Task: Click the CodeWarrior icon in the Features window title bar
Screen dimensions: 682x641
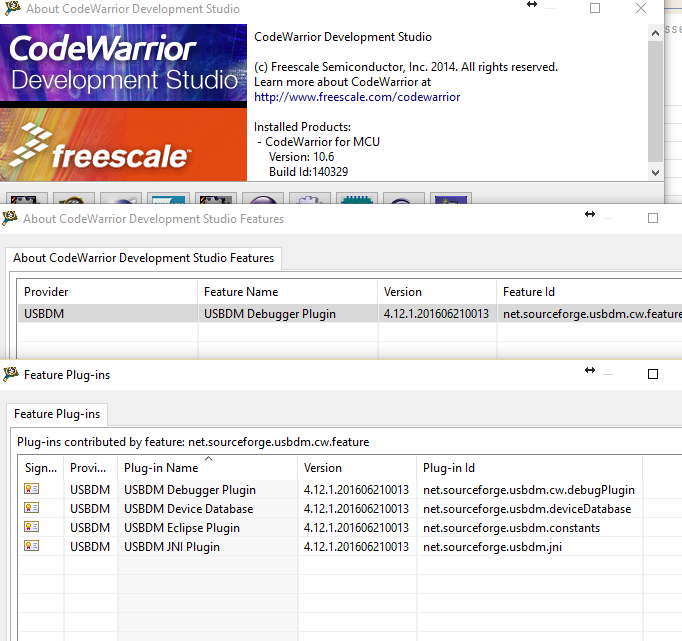Action: click(x=10, y=218)
